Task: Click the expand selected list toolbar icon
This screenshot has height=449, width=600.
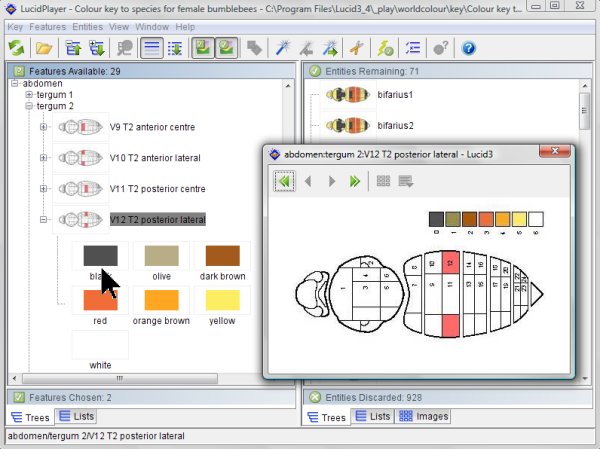Action: (175, 48)
